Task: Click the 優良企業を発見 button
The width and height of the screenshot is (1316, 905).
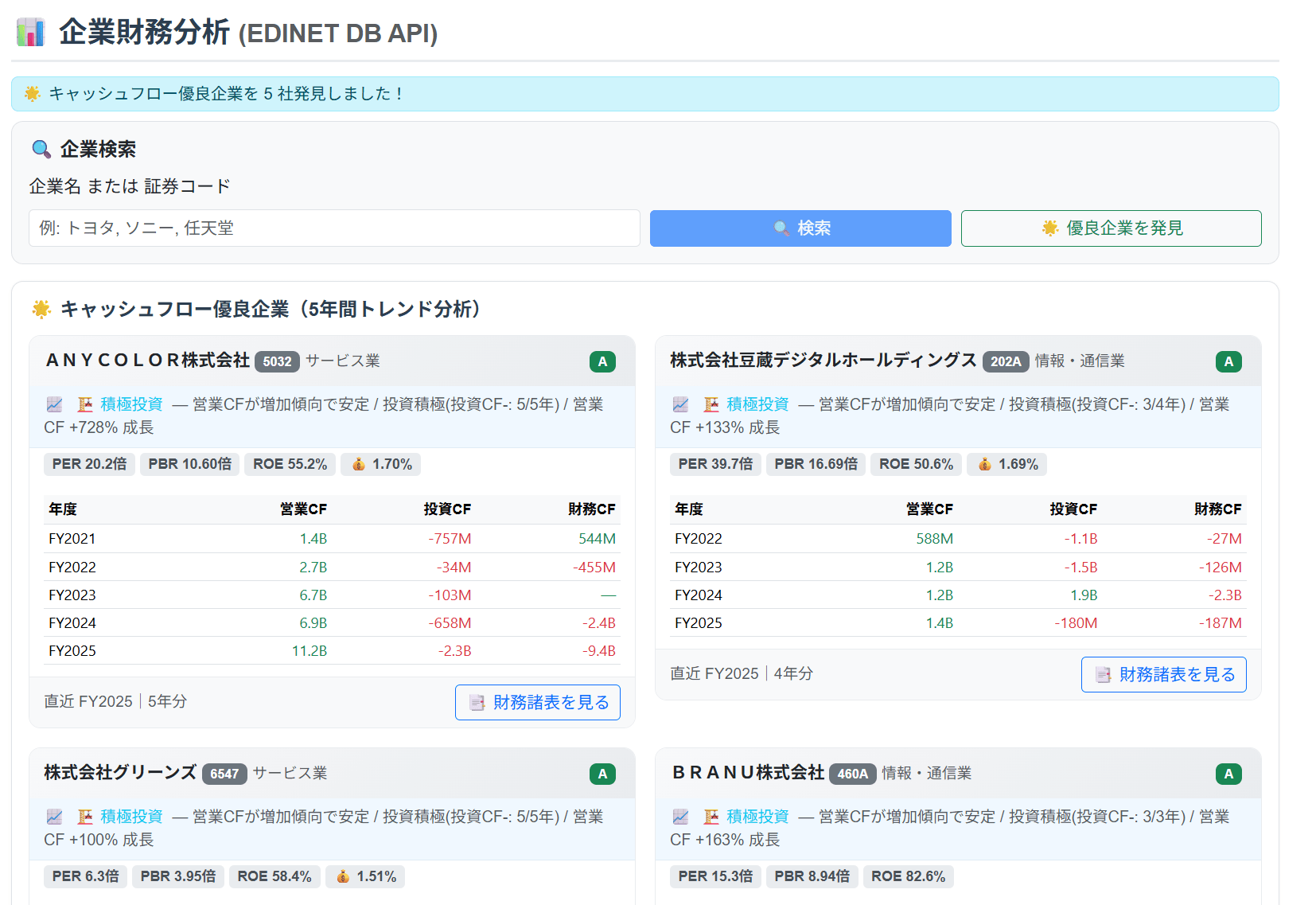Action: 1111,228
